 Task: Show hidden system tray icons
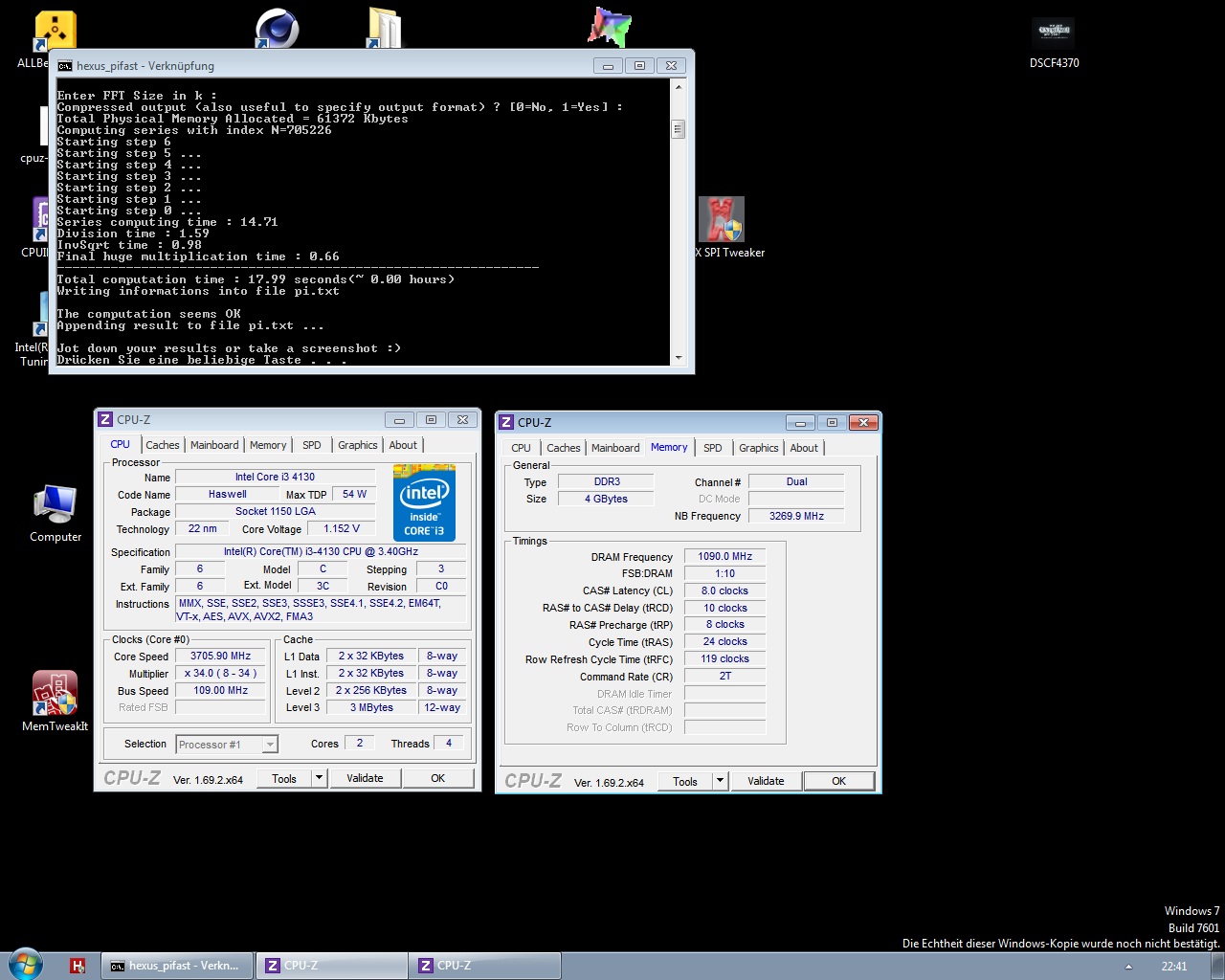1128,967
